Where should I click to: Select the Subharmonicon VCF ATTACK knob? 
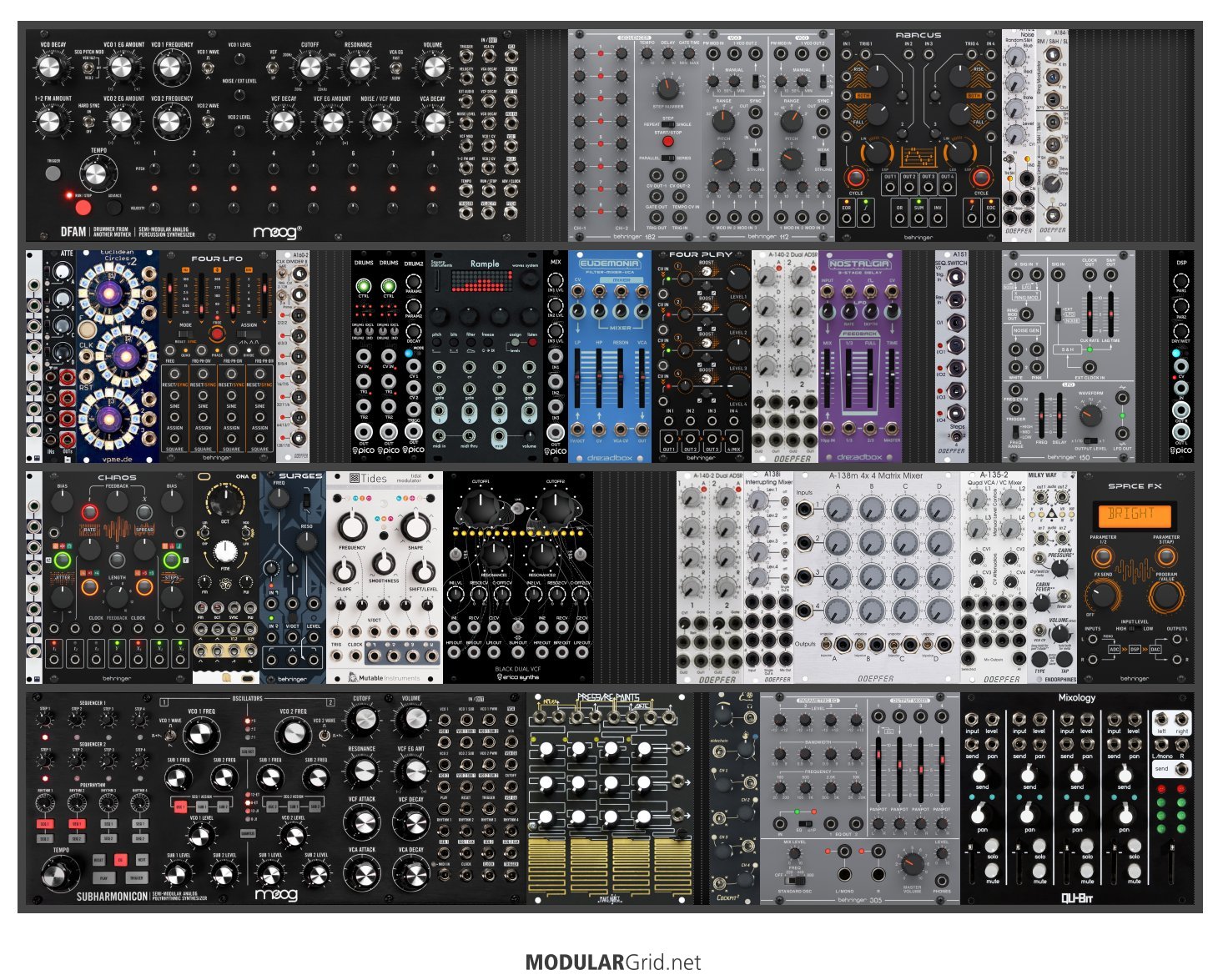click(362, 822)
